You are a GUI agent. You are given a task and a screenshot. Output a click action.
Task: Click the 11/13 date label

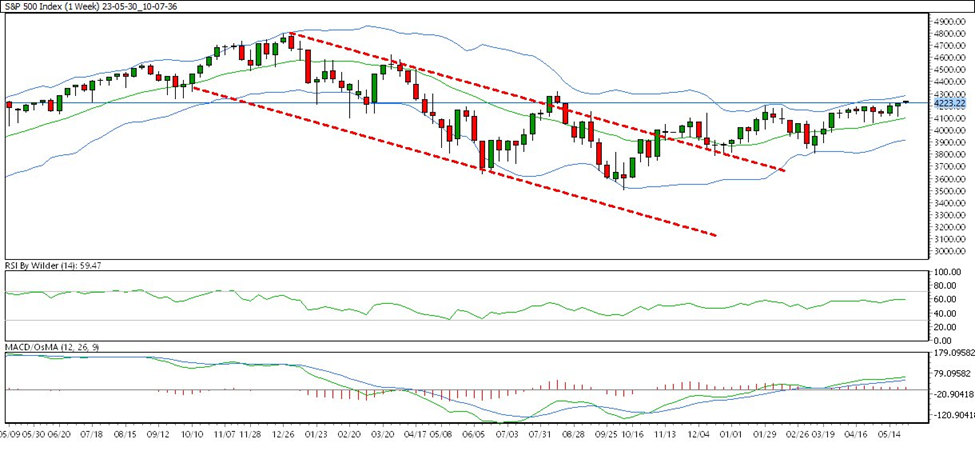[x=665, y=432]
